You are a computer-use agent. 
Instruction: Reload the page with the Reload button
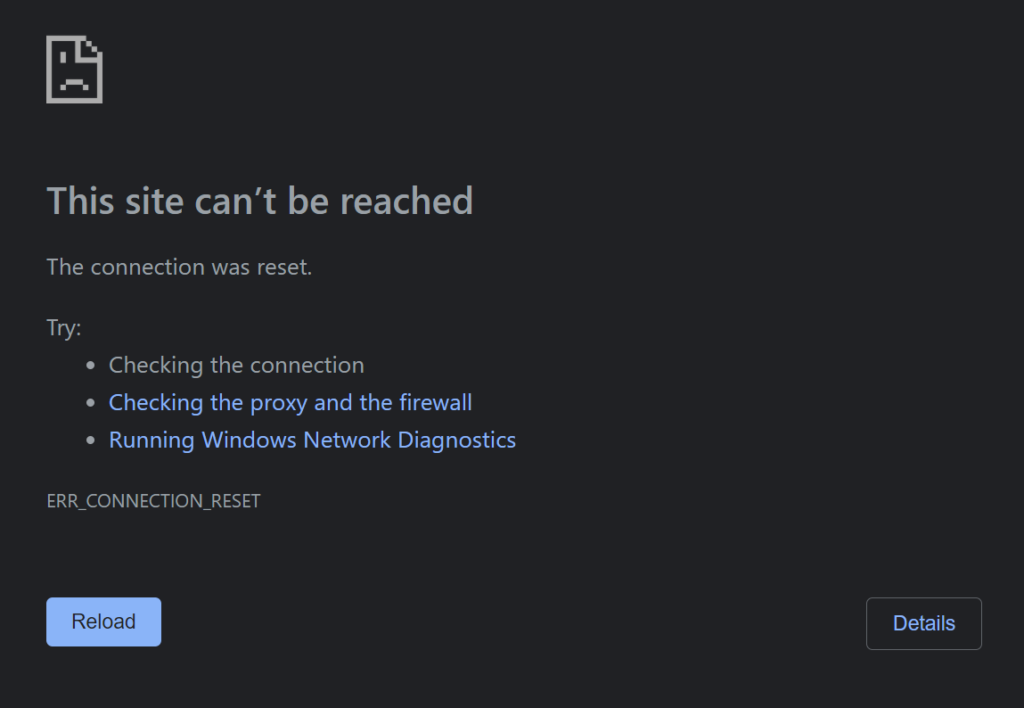(103, 622)
